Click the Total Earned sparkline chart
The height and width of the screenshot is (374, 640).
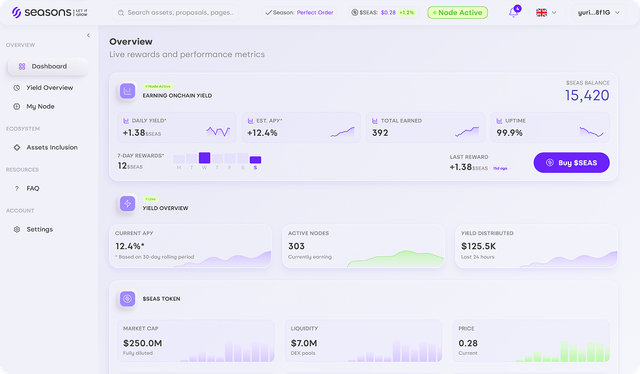pos(467,131)
